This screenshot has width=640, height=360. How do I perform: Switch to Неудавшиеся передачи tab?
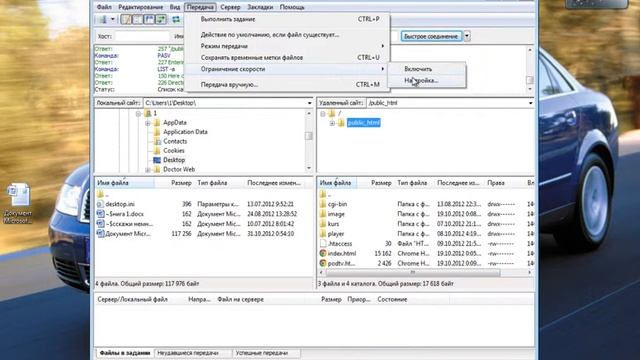click(188, 353)
